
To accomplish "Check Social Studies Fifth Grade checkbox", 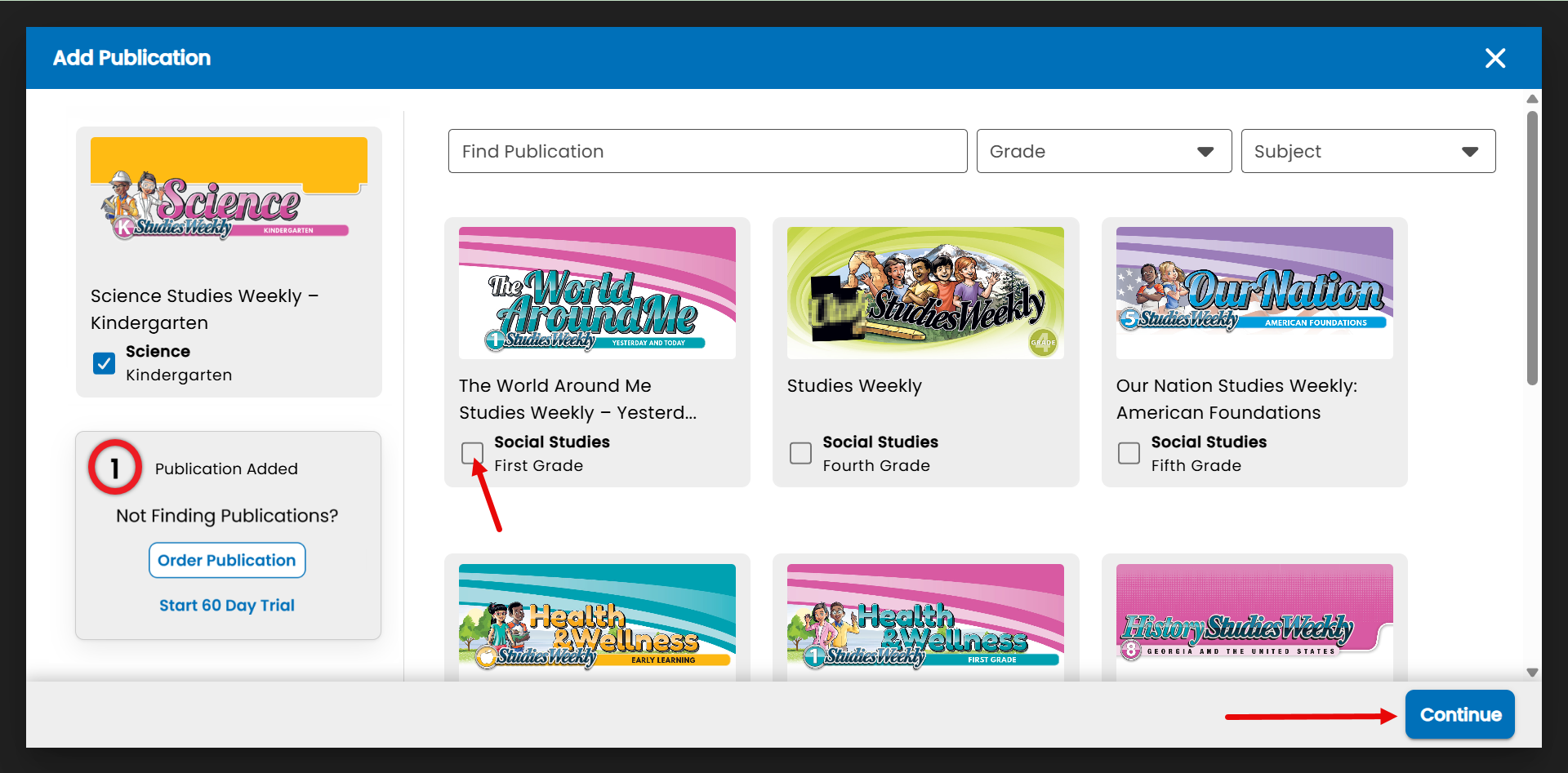I will (x=1129, y=453).
